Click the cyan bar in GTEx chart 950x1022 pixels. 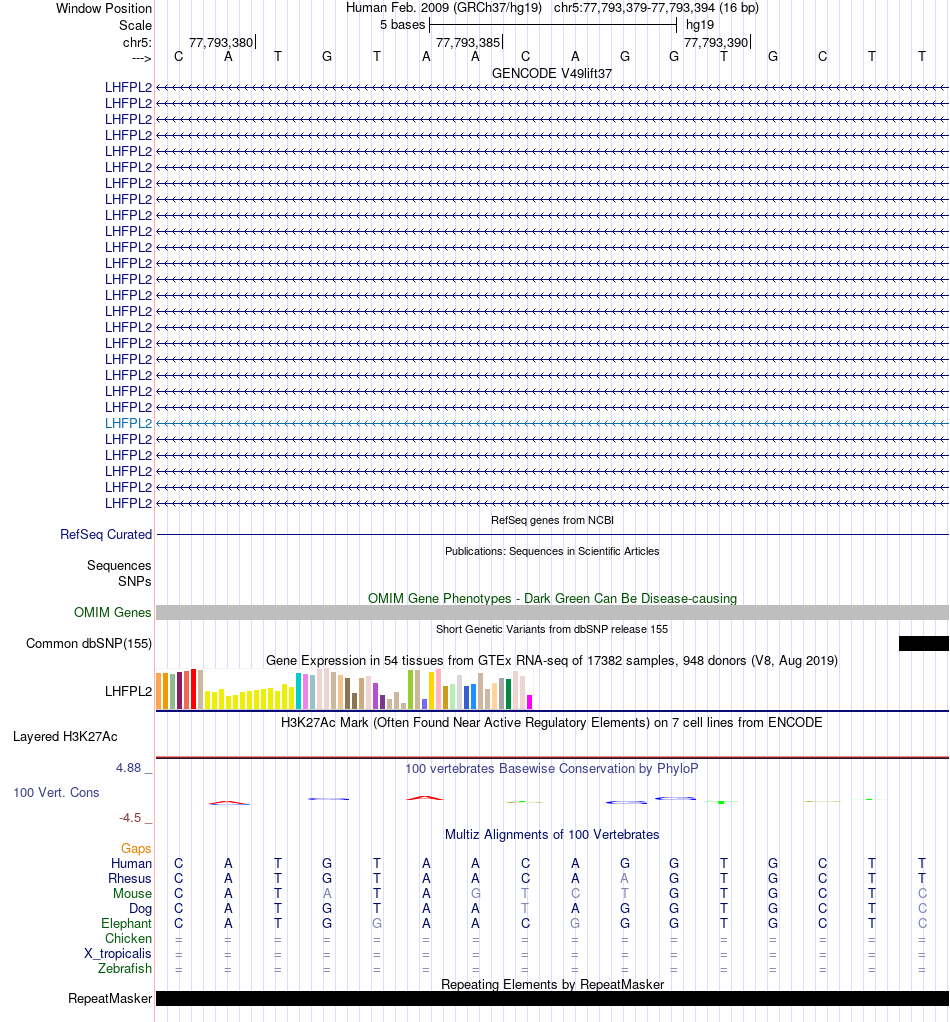pyautogui.click(x=298, y=692)
